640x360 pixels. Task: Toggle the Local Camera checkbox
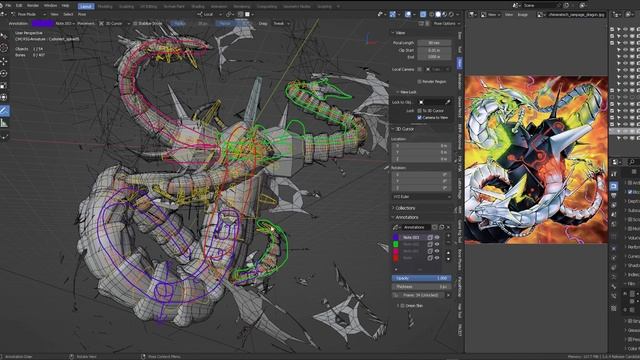419,69
